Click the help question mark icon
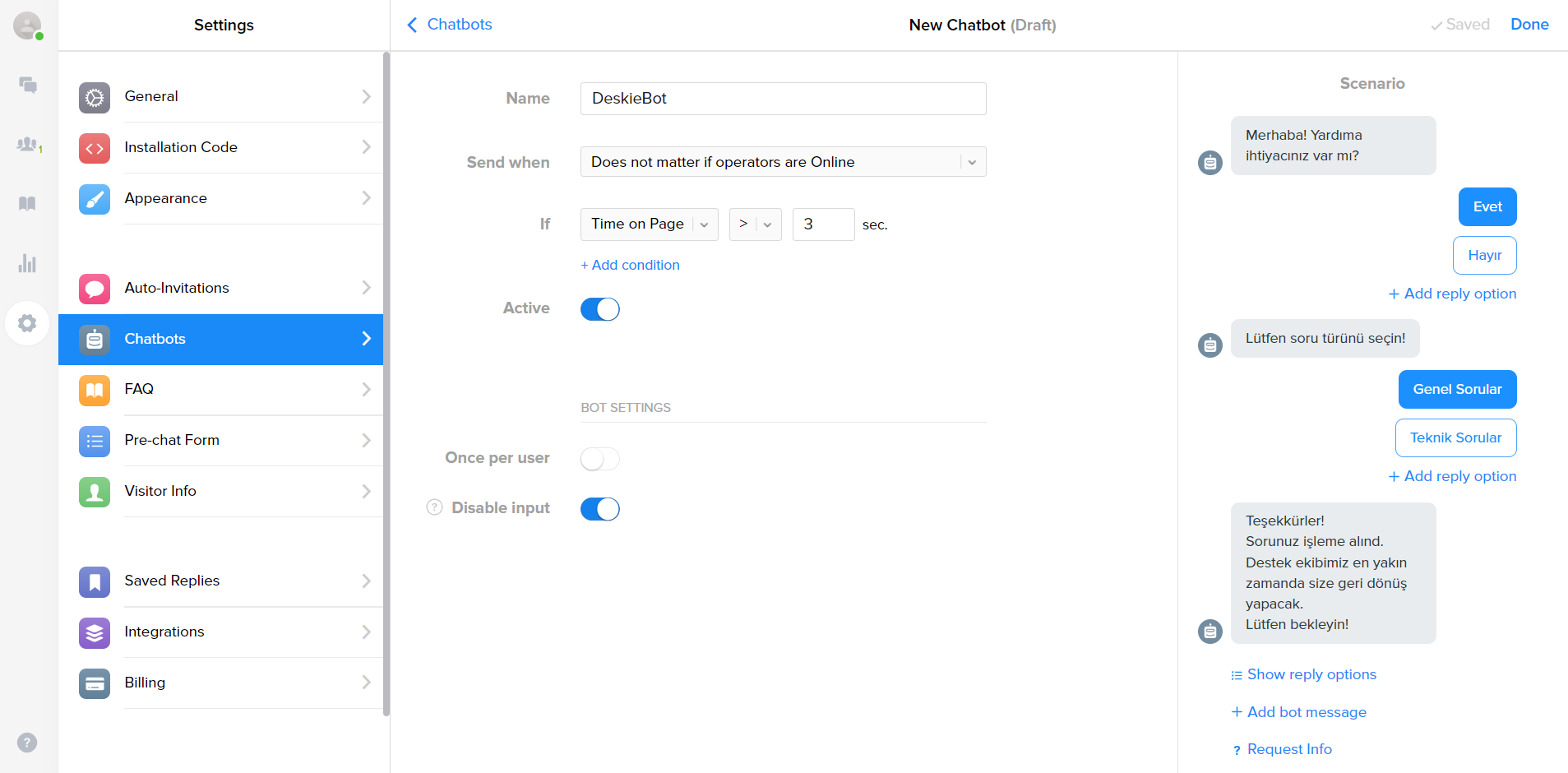This screenshot has height=773, width=1568. pyautogui.click(x=27, y=743)
